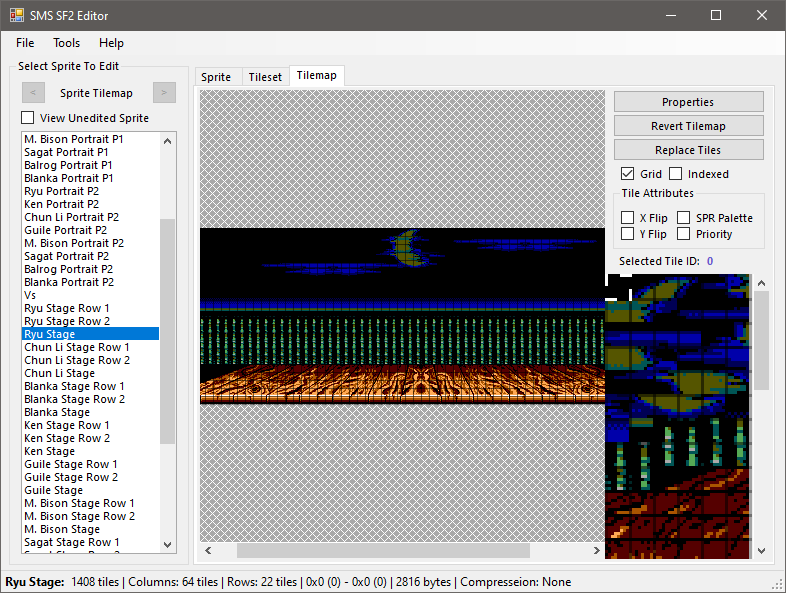
Task: Click the Revert Tilemap button
Action: 688,126
